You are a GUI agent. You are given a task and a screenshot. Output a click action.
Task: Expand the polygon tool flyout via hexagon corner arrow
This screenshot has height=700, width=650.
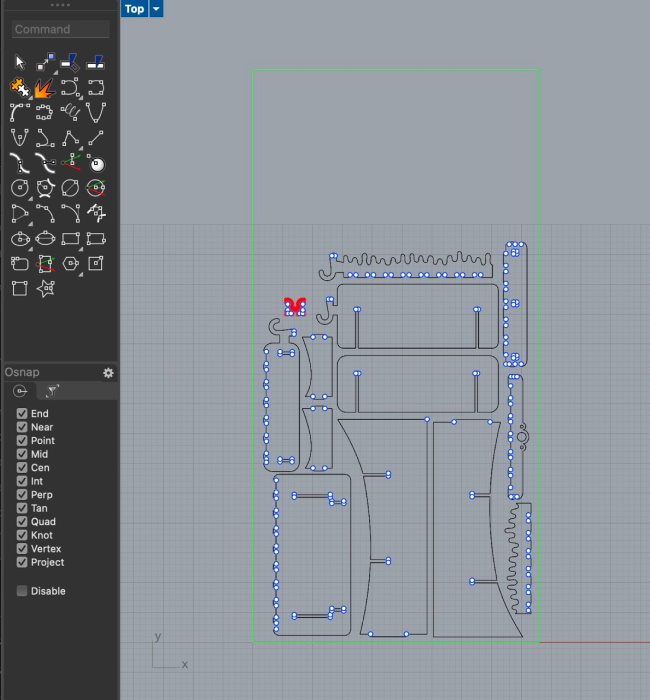79,273
